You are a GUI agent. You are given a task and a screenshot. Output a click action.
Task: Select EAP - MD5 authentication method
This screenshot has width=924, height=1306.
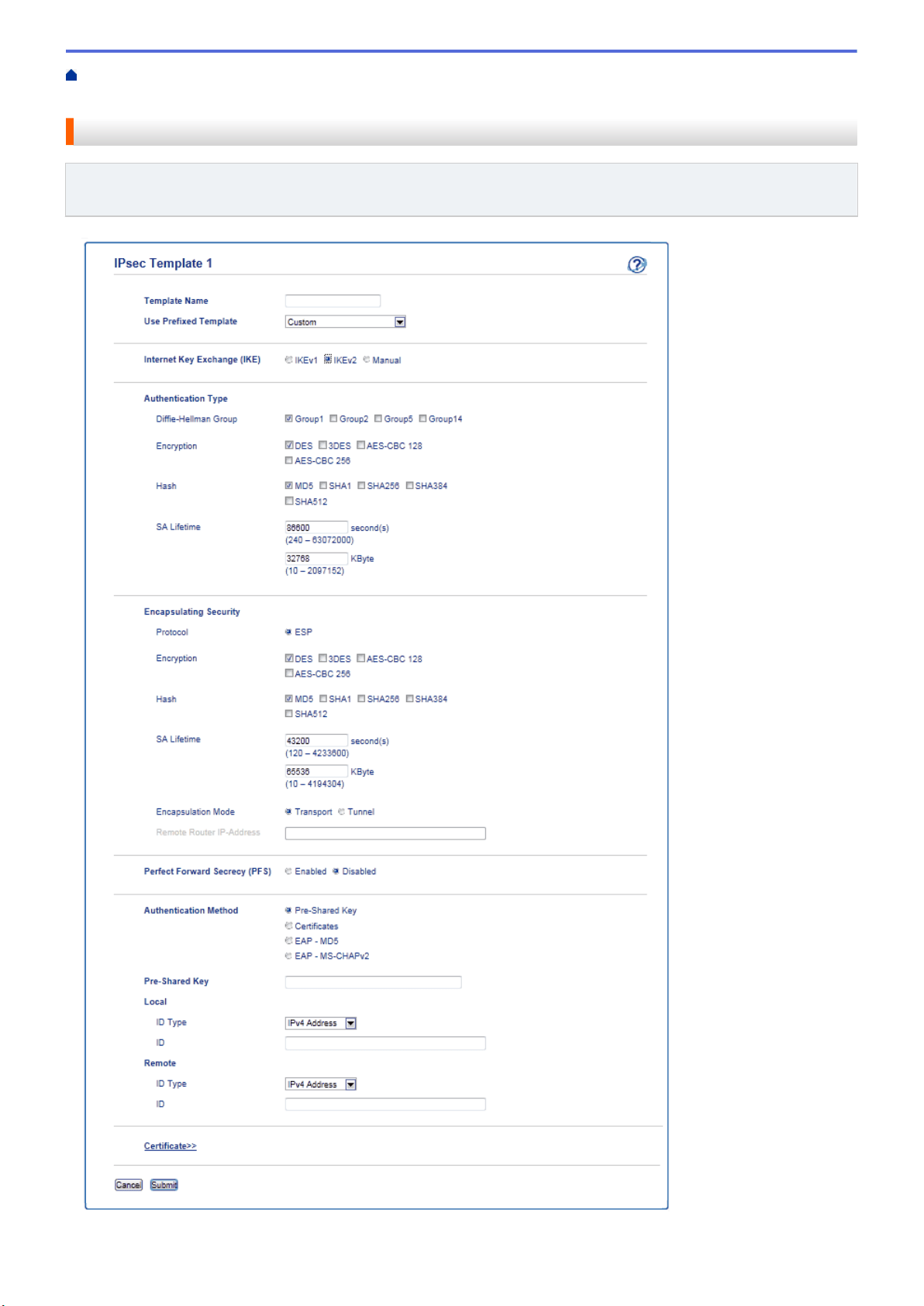[288, 940]
